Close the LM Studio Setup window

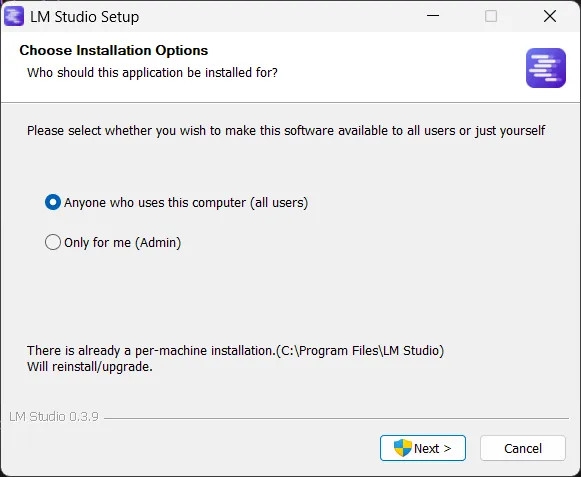(x=550, y=16)
